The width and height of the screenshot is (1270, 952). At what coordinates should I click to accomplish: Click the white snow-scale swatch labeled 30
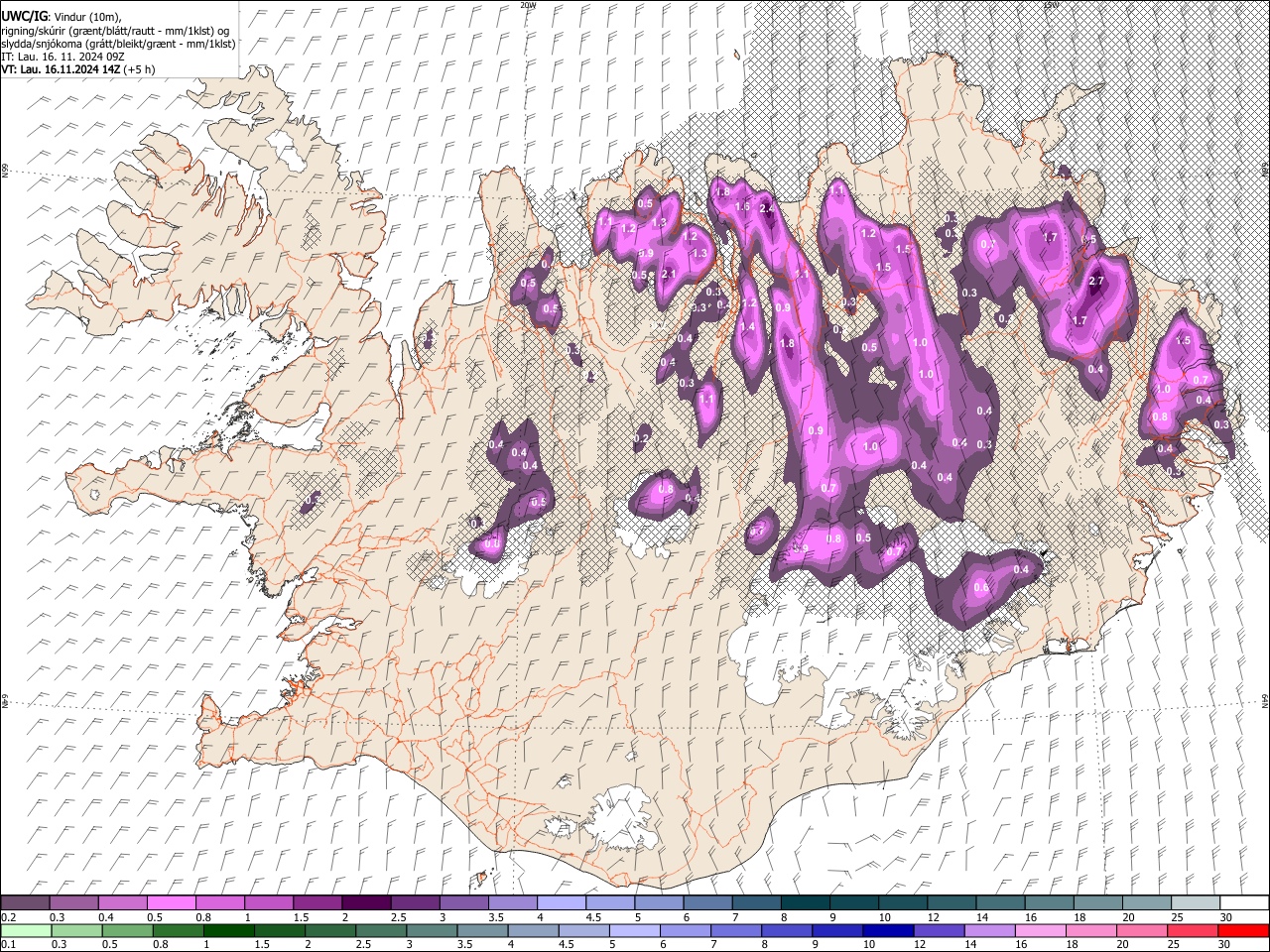[x=1243, y=902]
